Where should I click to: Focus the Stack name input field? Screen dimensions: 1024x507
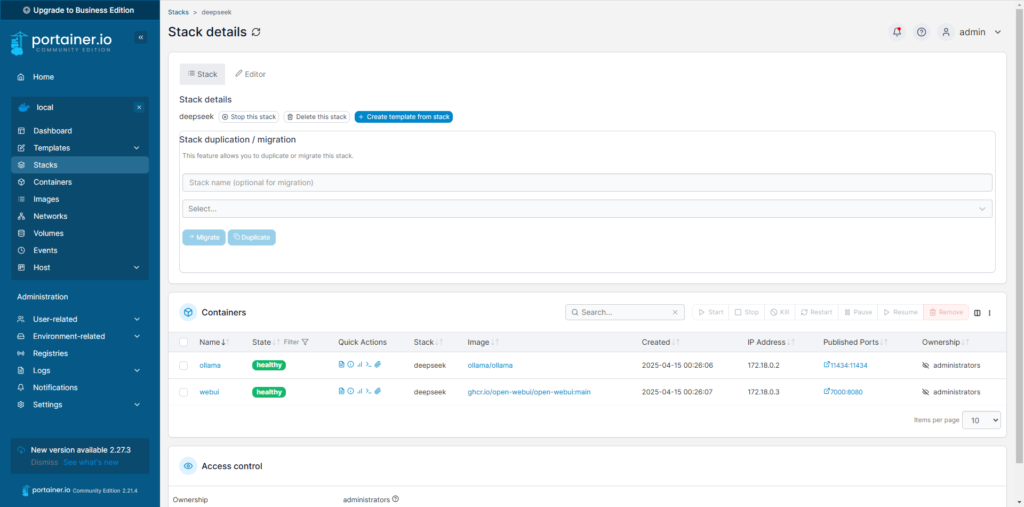[587, 182]
